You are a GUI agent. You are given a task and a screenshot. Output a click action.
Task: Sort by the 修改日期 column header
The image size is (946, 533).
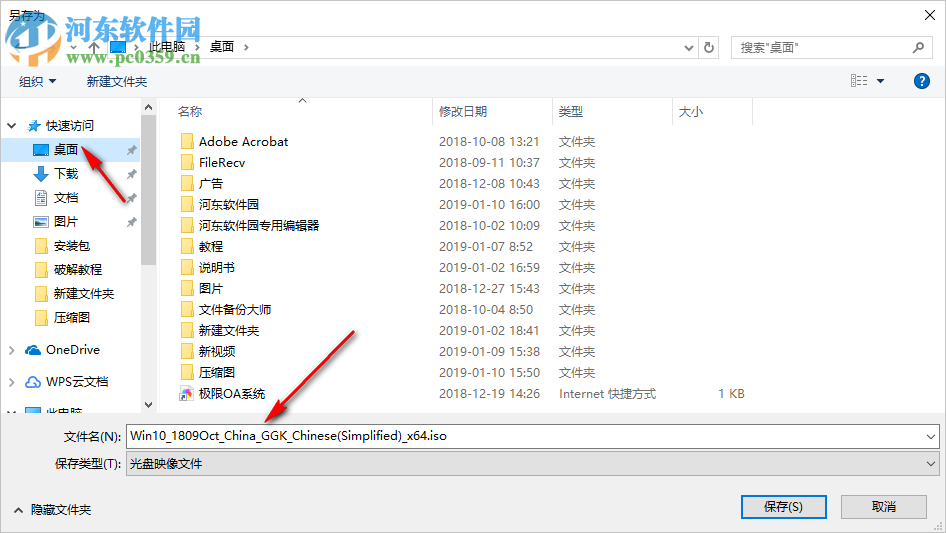(463, 112)
